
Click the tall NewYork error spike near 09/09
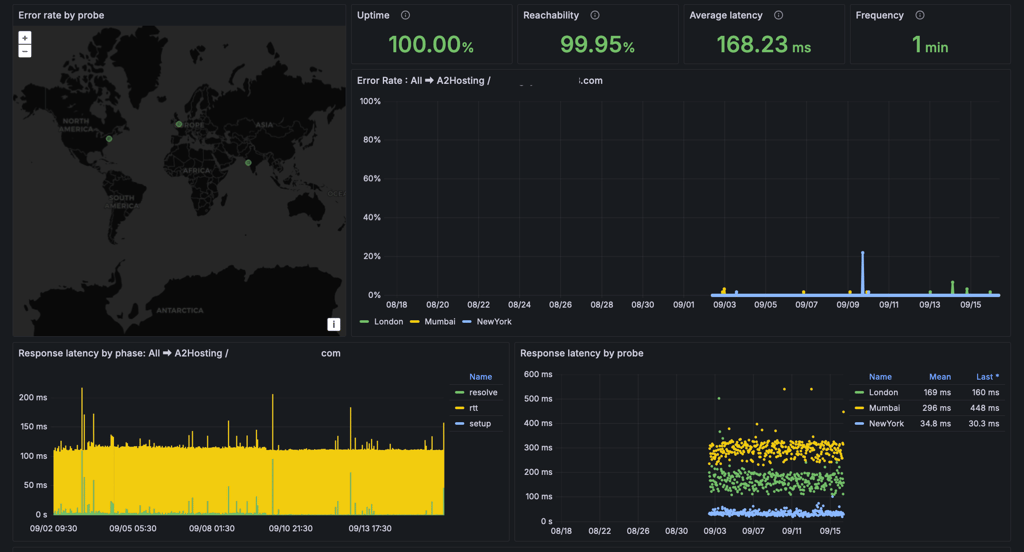[863, 273]
